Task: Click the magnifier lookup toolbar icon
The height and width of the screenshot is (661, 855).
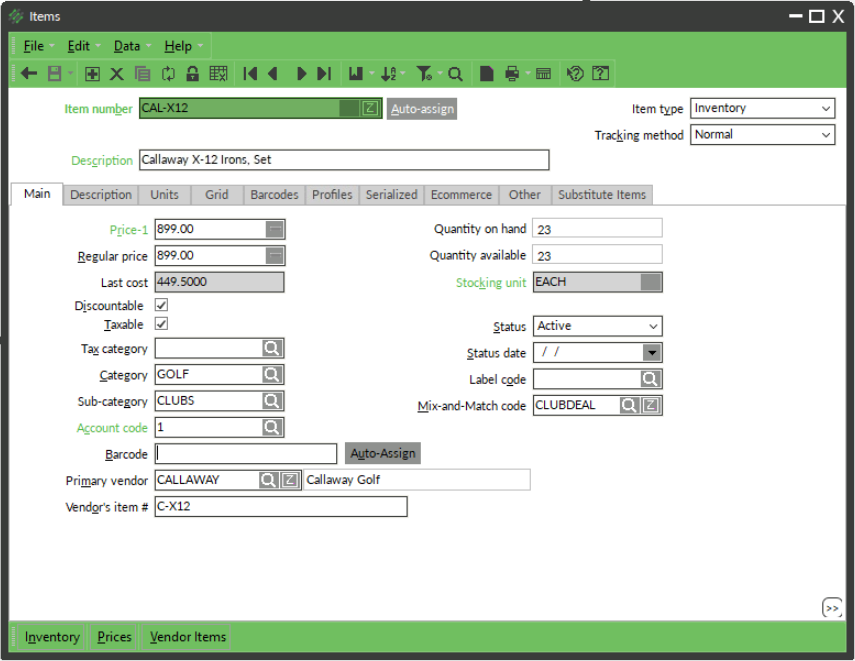Action: coord(455,74)
